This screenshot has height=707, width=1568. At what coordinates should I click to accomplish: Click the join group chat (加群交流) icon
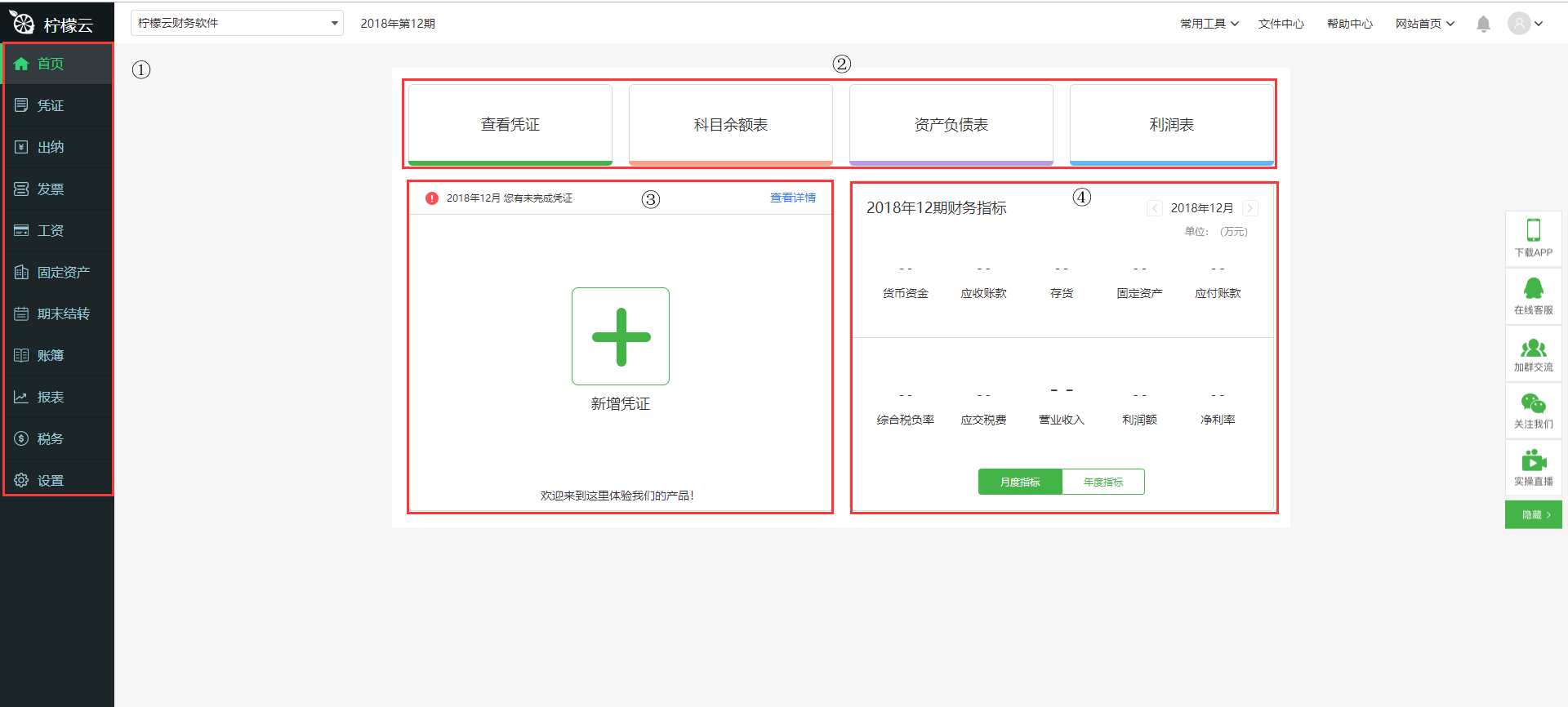pos(1533,349)
